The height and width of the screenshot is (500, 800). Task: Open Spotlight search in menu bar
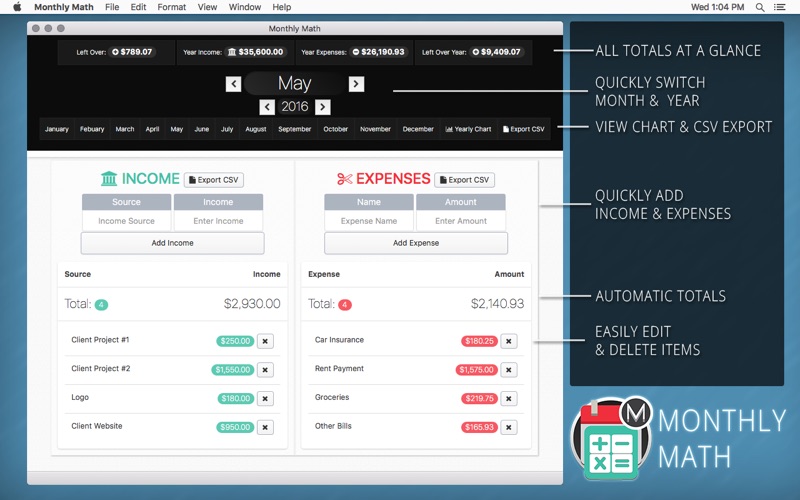click(x=760, y=7)
